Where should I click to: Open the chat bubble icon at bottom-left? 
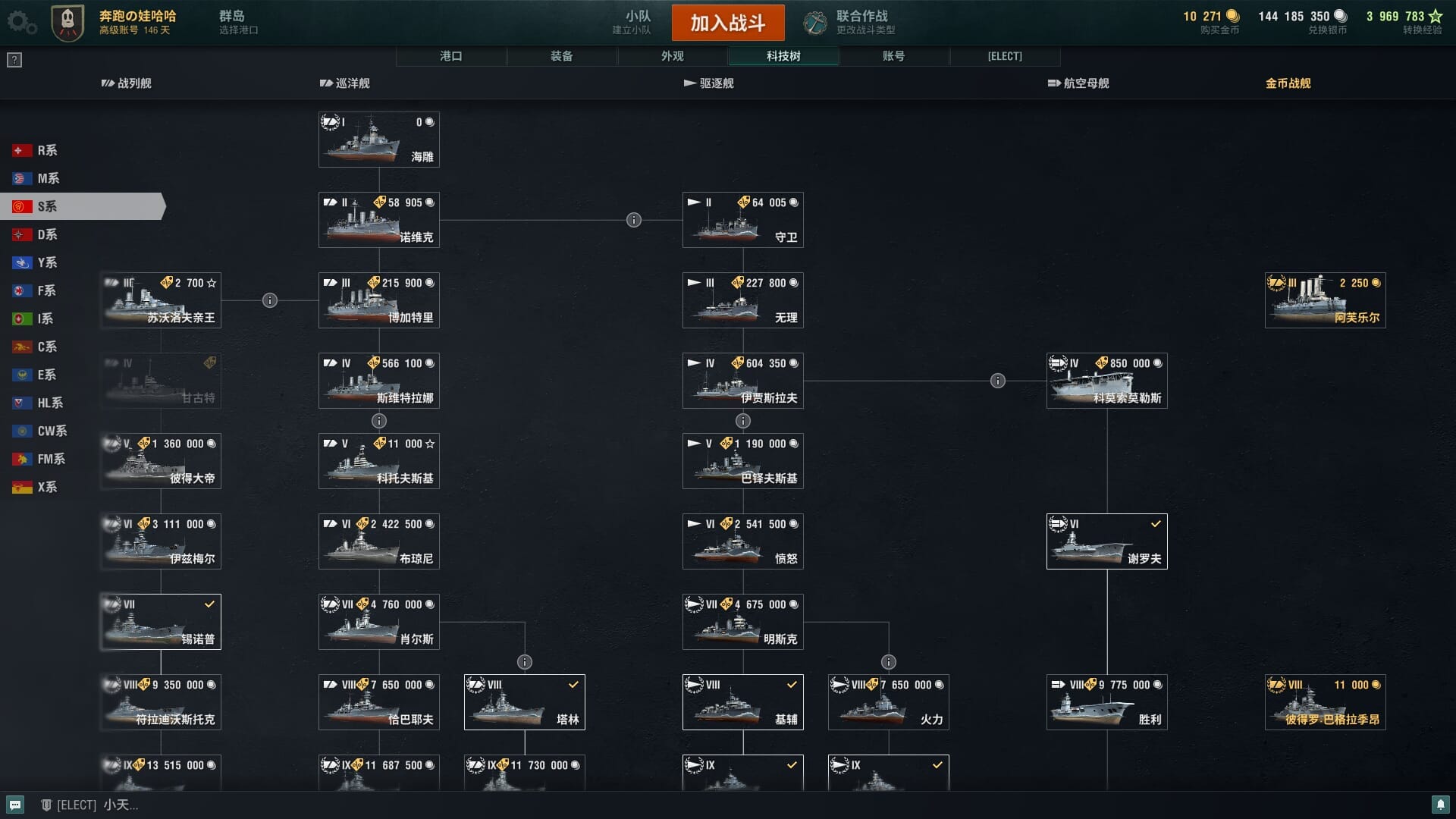pos(15,805)
